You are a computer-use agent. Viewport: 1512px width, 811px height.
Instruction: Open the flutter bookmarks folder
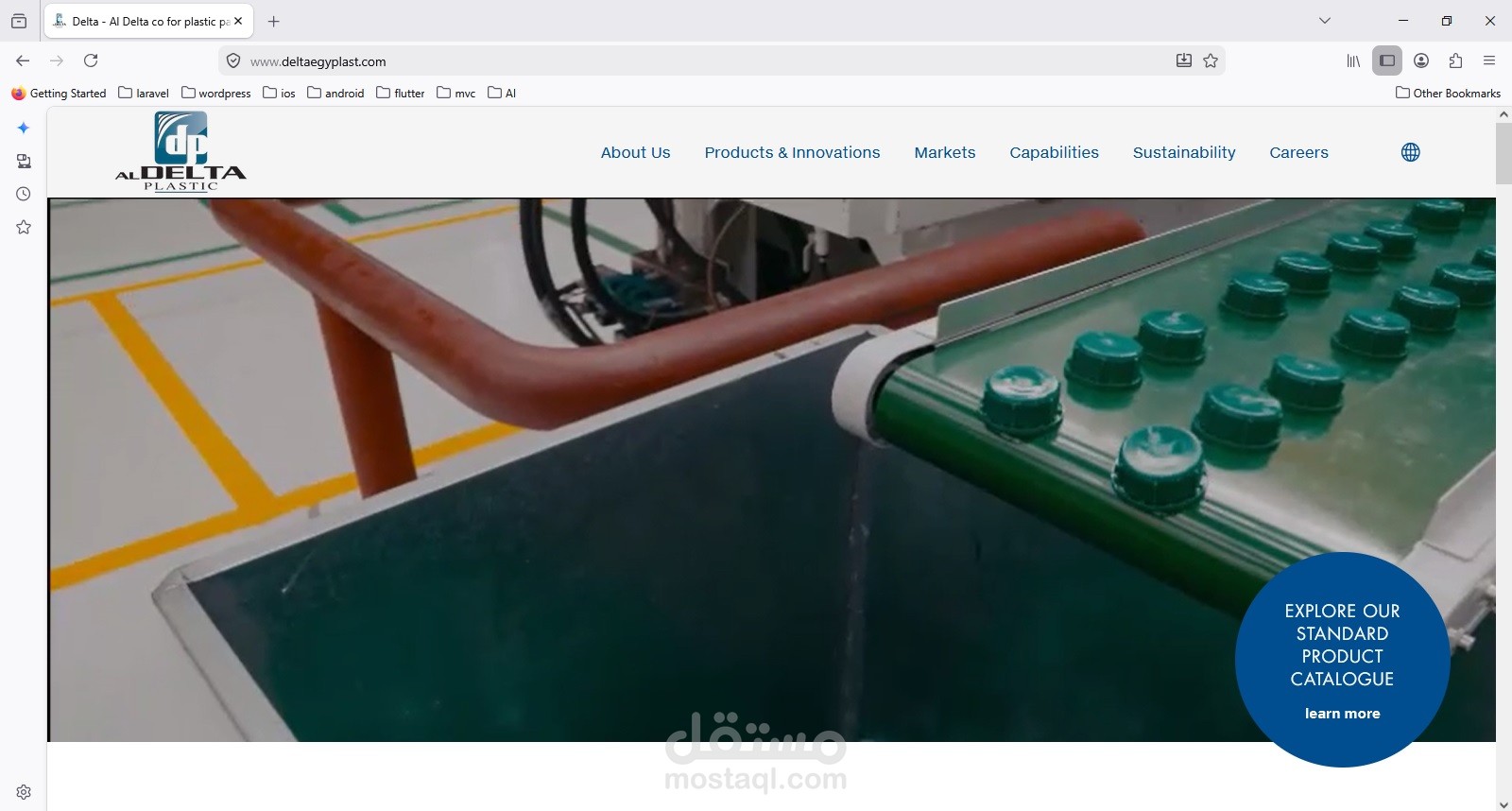401,94
